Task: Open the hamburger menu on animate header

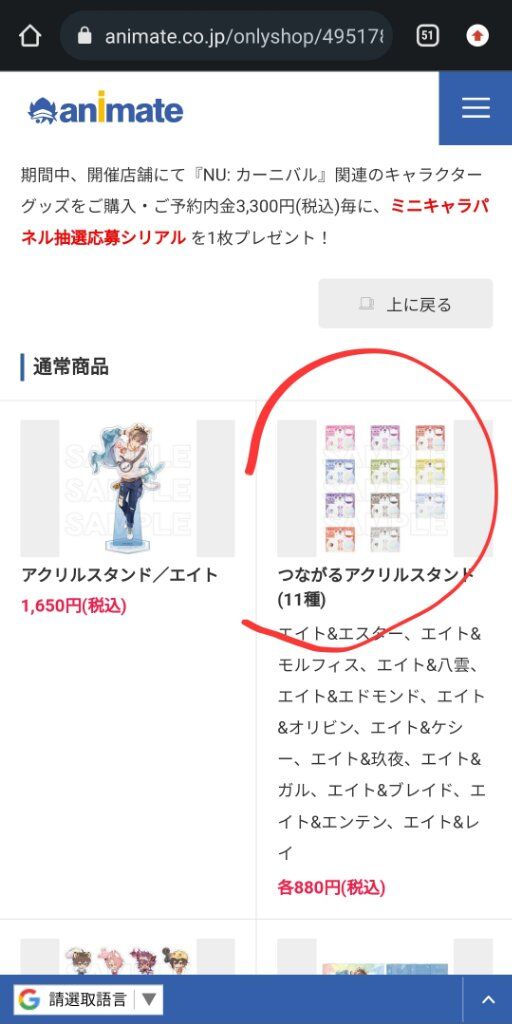Action: [x=475, y=108]
